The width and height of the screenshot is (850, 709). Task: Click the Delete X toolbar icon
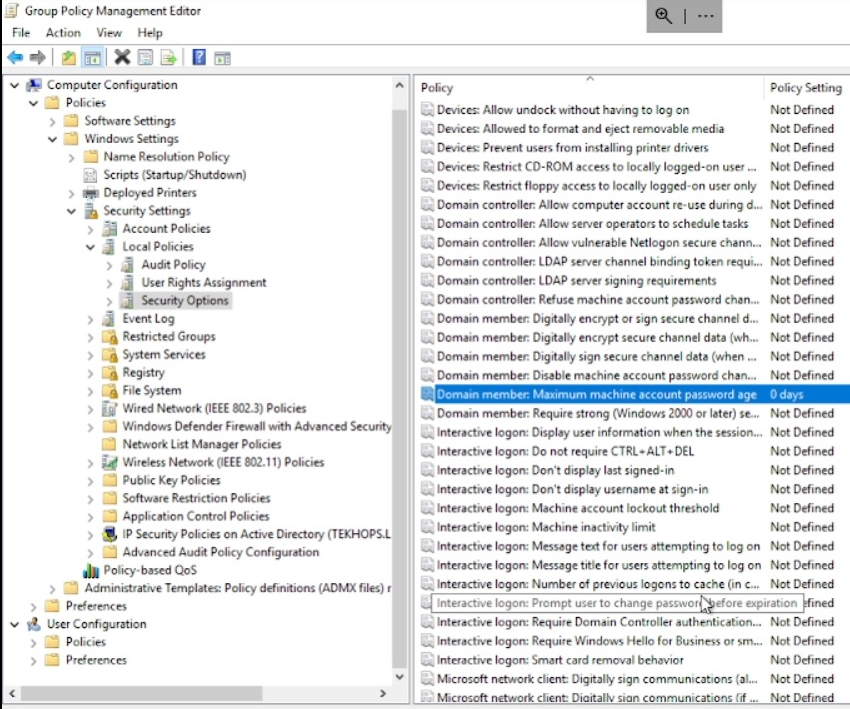click(123, 57)
